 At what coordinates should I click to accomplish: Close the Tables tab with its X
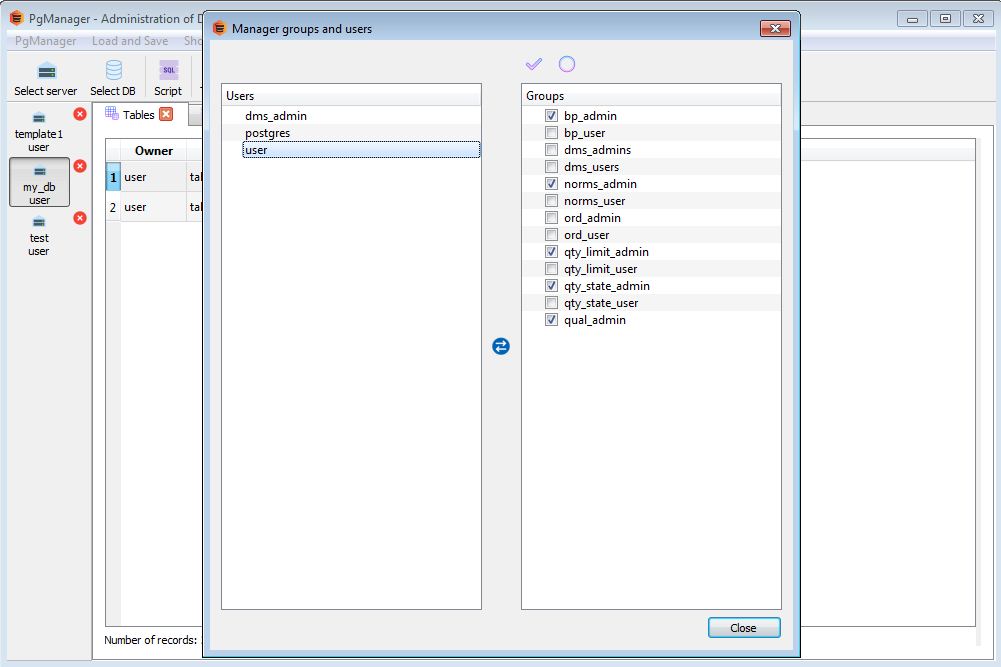coord(166,114)
